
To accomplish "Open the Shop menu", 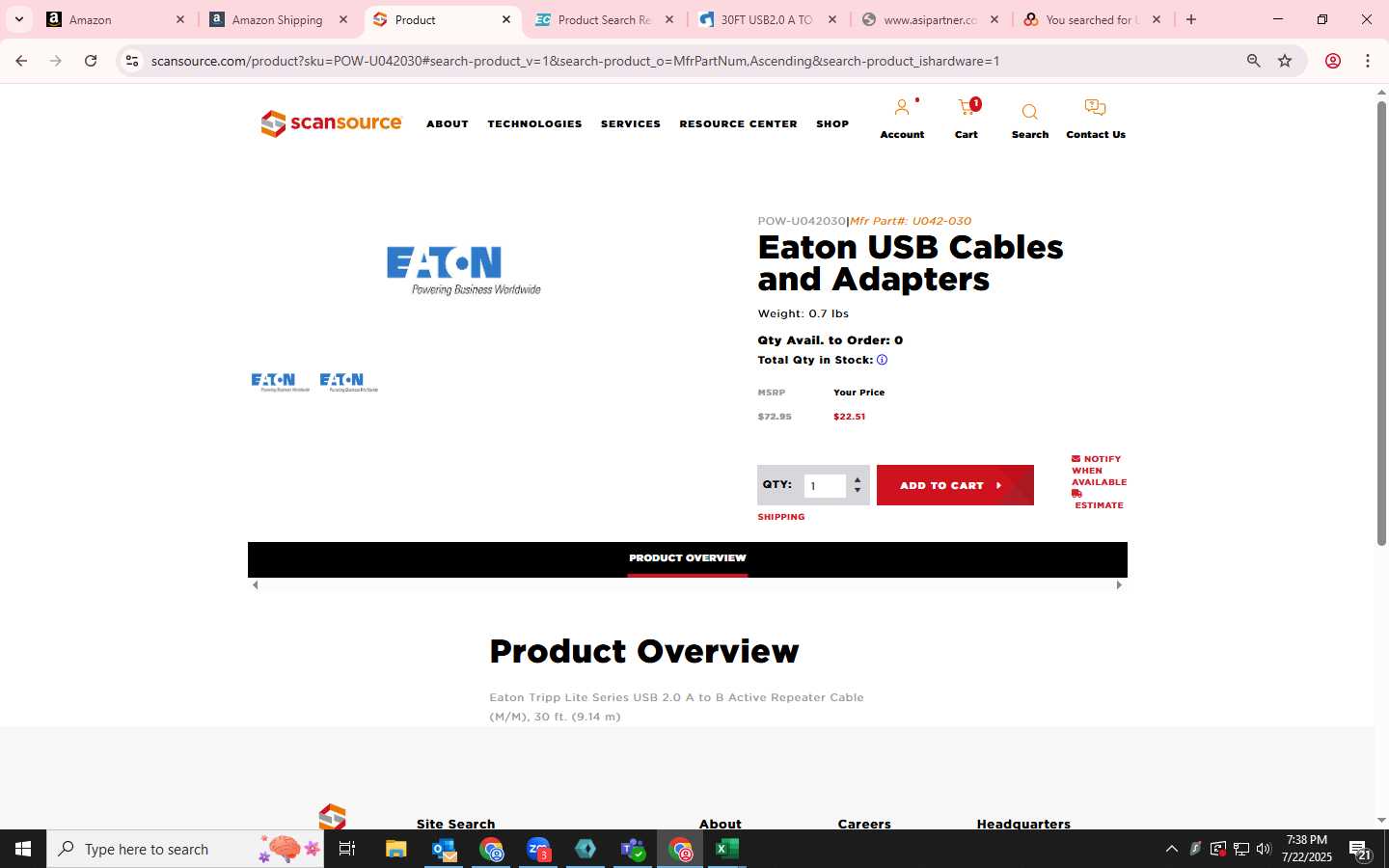I will [832, 123].
